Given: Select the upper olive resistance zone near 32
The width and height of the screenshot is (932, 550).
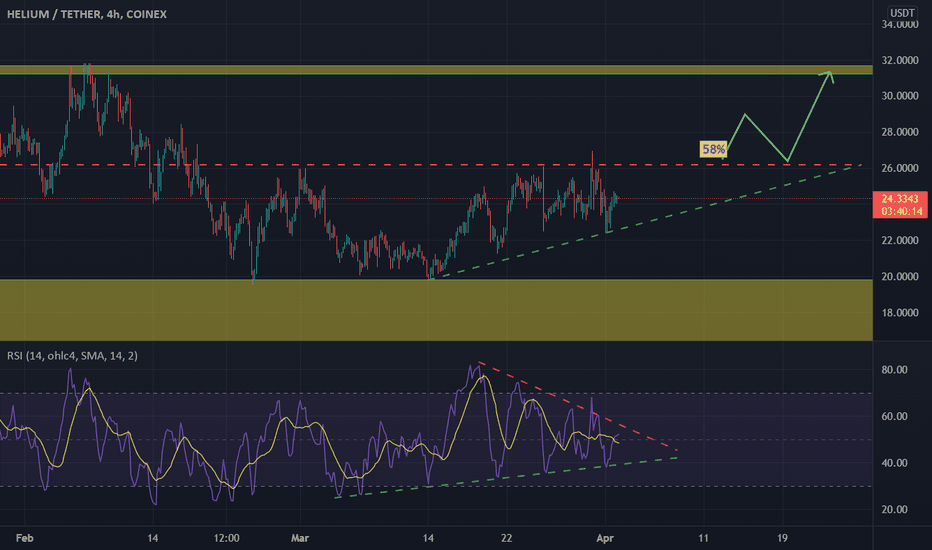Looking at the screenshot, I should coord(436,70).
